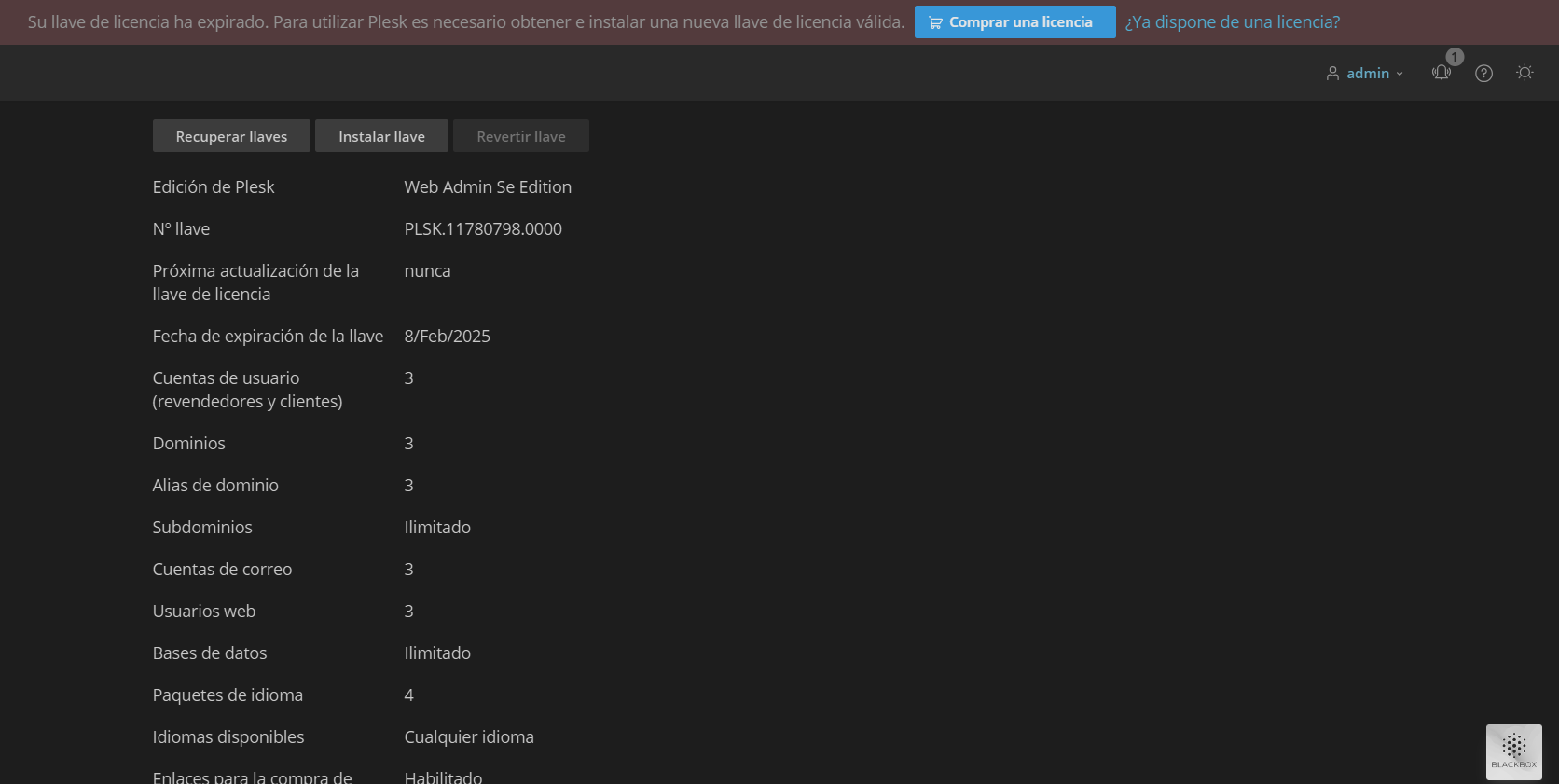Click the admin user profile icon

[1332, 73]
